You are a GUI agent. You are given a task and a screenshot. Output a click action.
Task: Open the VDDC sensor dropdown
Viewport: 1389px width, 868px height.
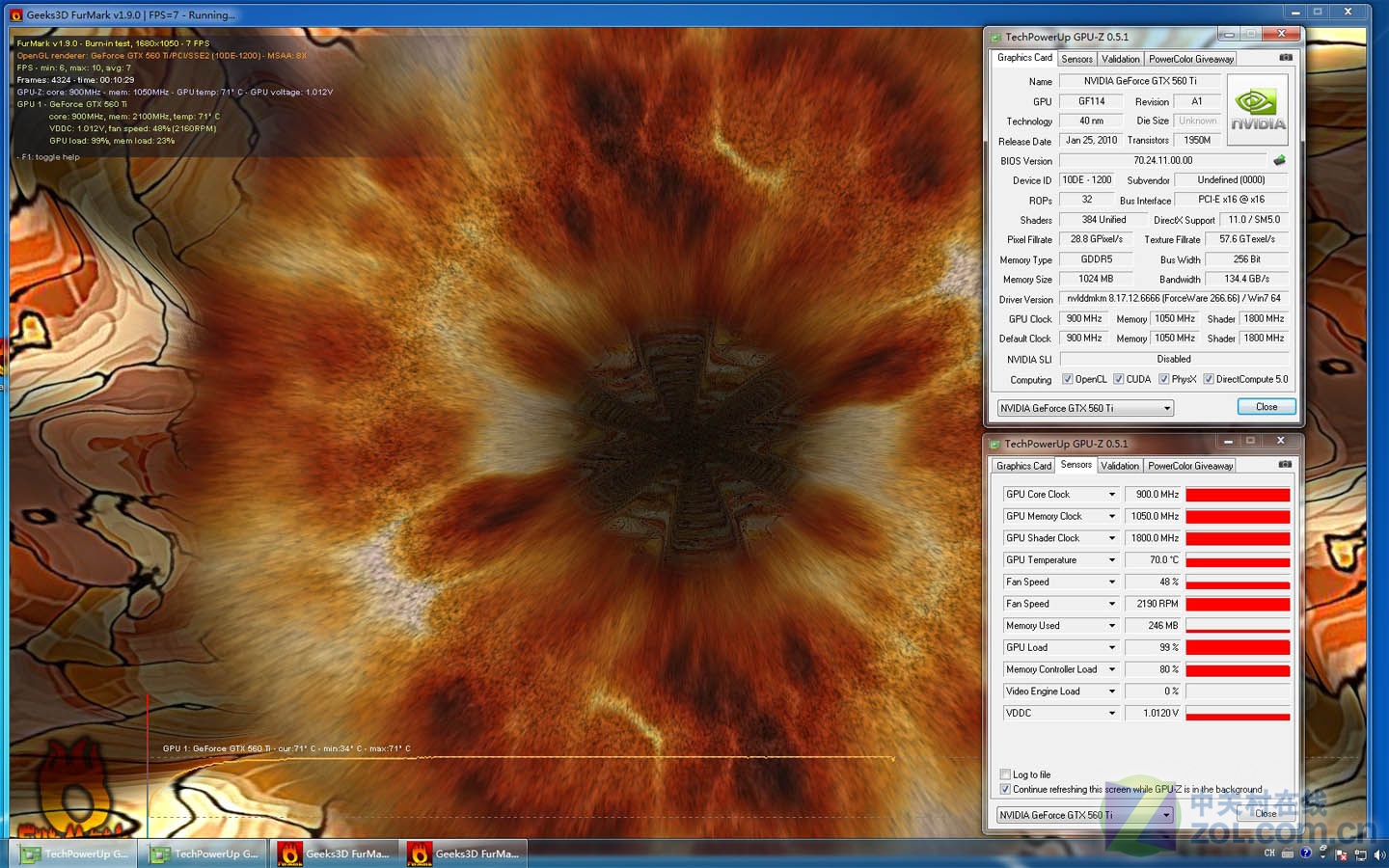1111,714
